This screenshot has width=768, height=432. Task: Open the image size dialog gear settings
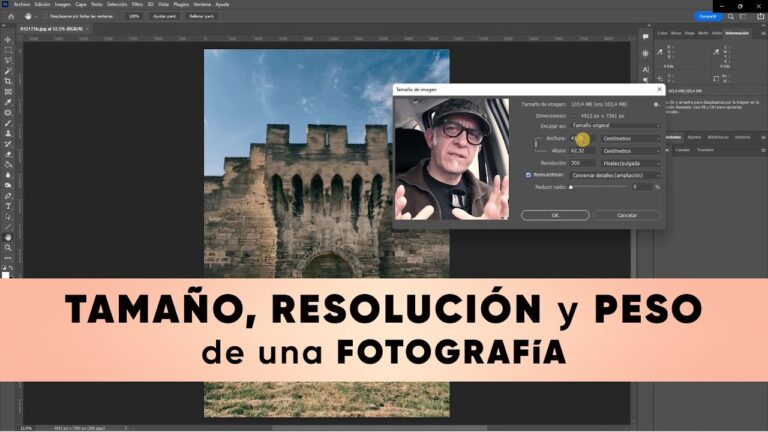pos(655,103)
